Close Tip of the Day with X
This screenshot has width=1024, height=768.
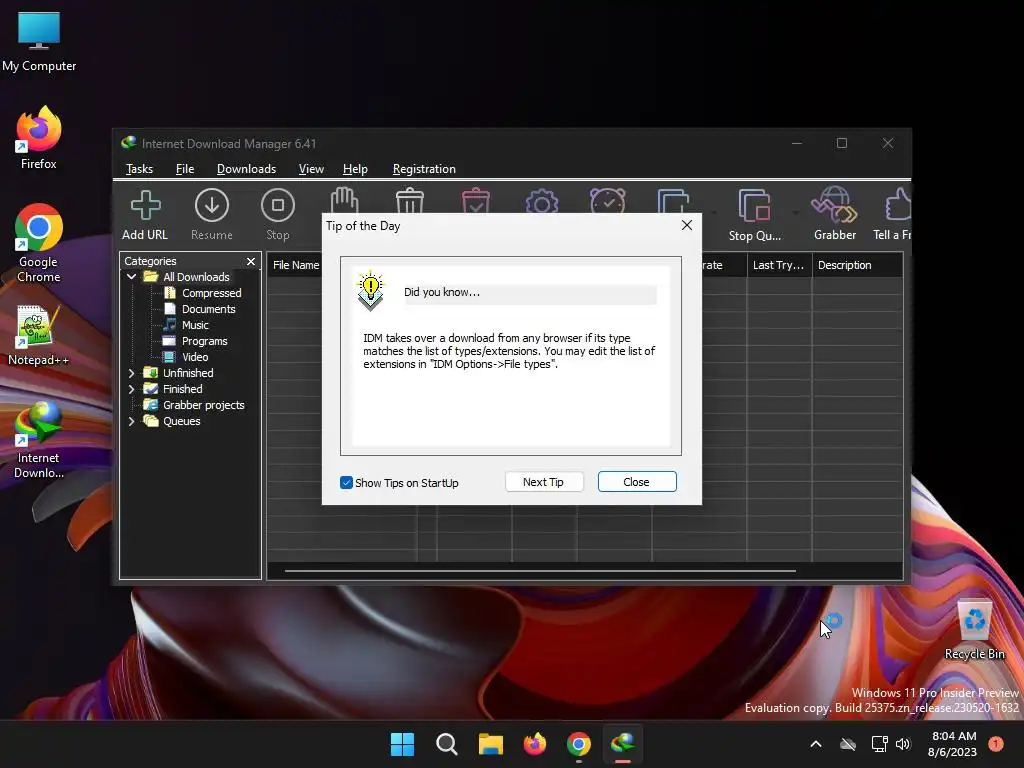coord(686,225)
